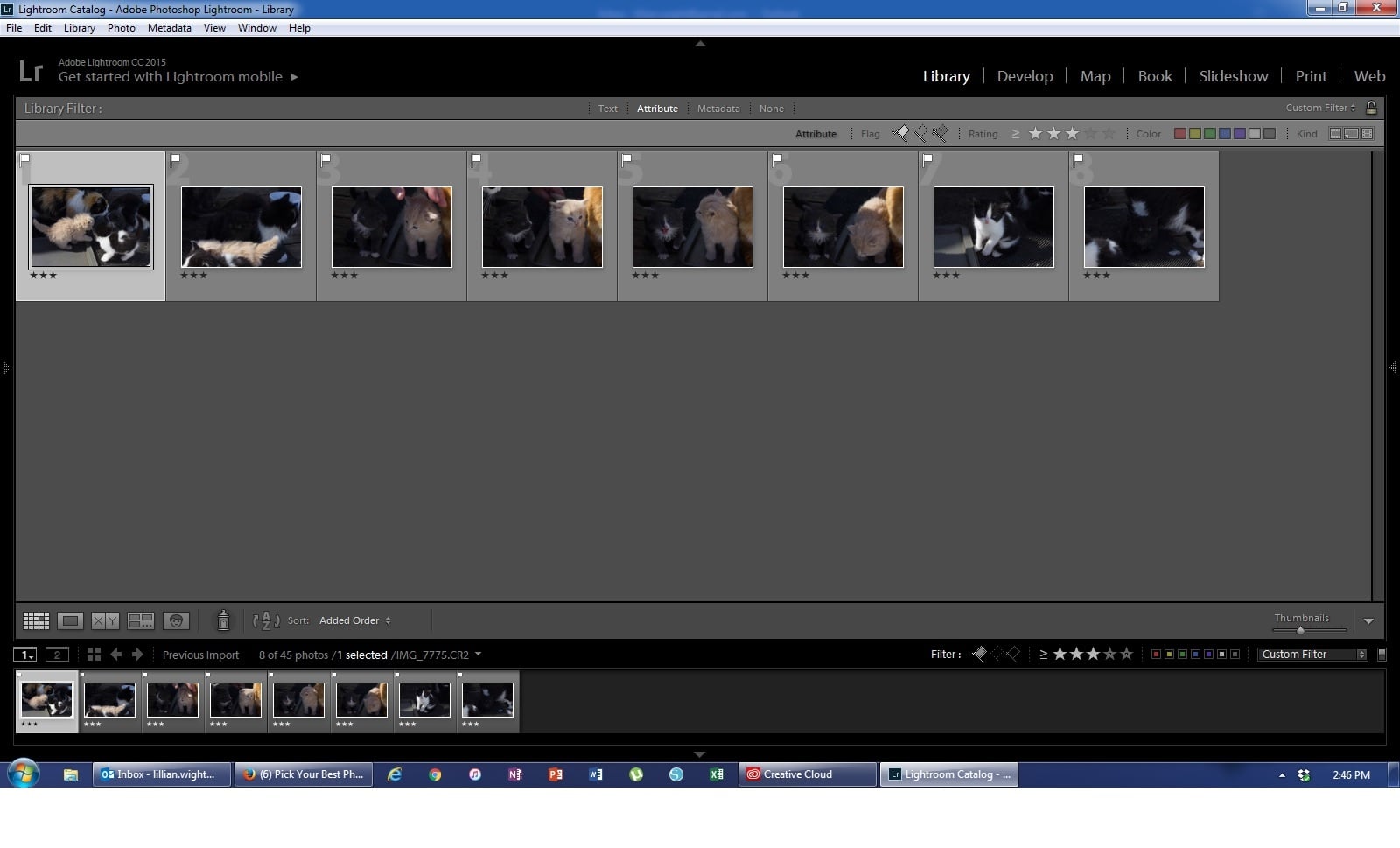Viewport: 1400px width, 848px height.
Task: Switch filmstrip filters on or off
Action: coord(1382,655)
